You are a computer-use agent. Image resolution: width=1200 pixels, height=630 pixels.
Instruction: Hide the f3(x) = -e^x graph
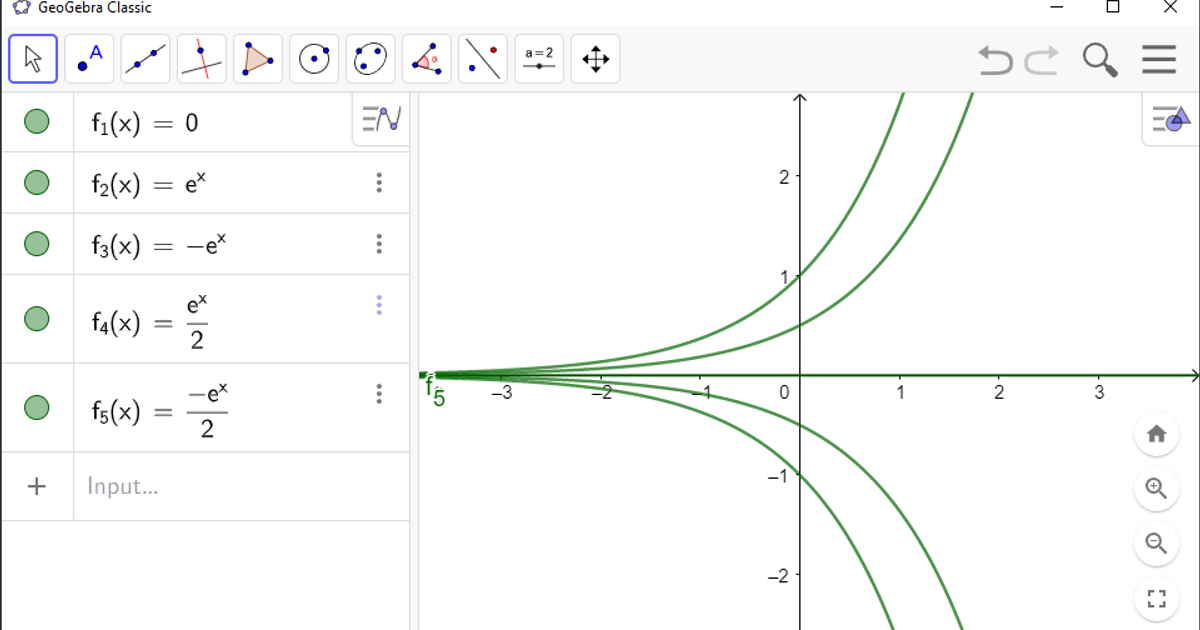pyautogui.click(x=37, y=243)
